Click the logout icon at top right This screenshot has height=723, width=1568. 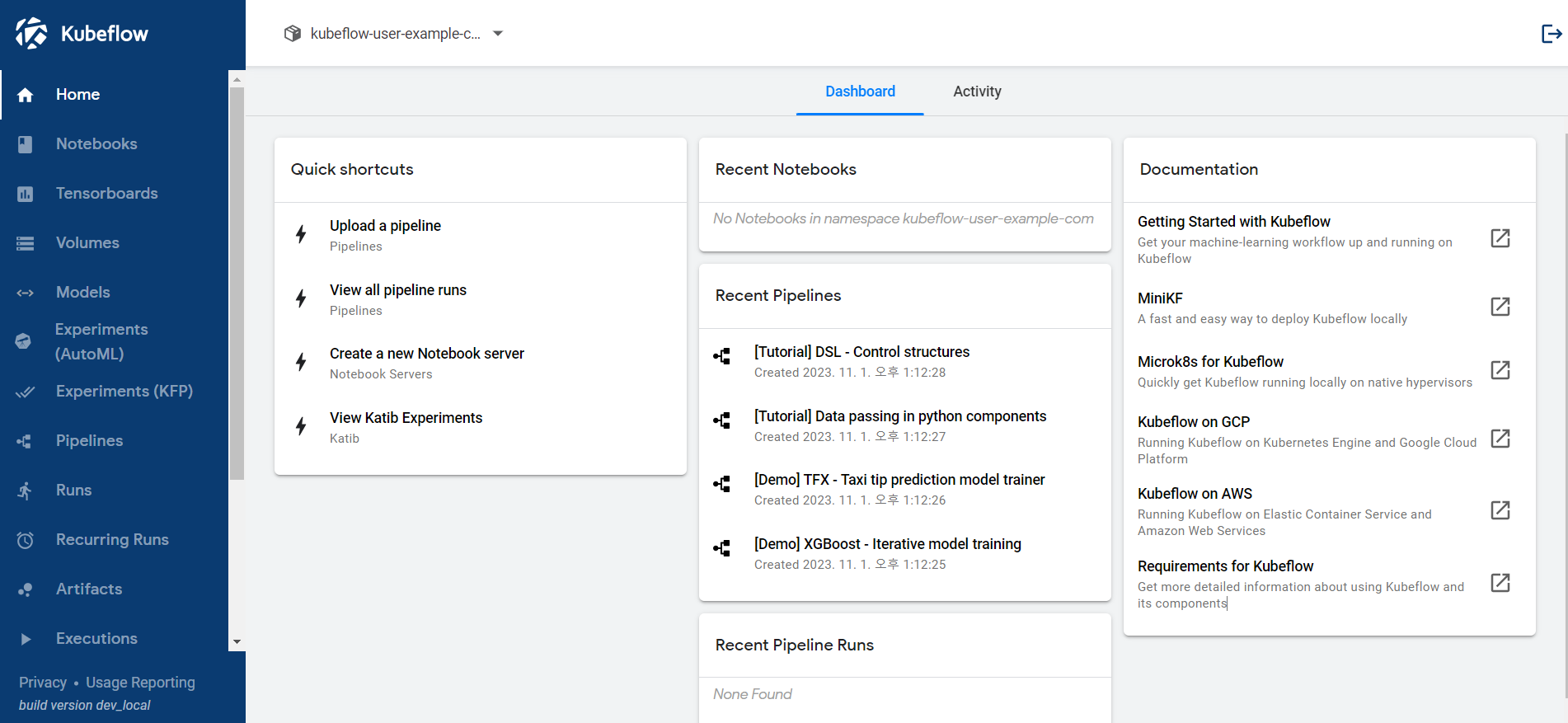click(x=1552, y=33)
